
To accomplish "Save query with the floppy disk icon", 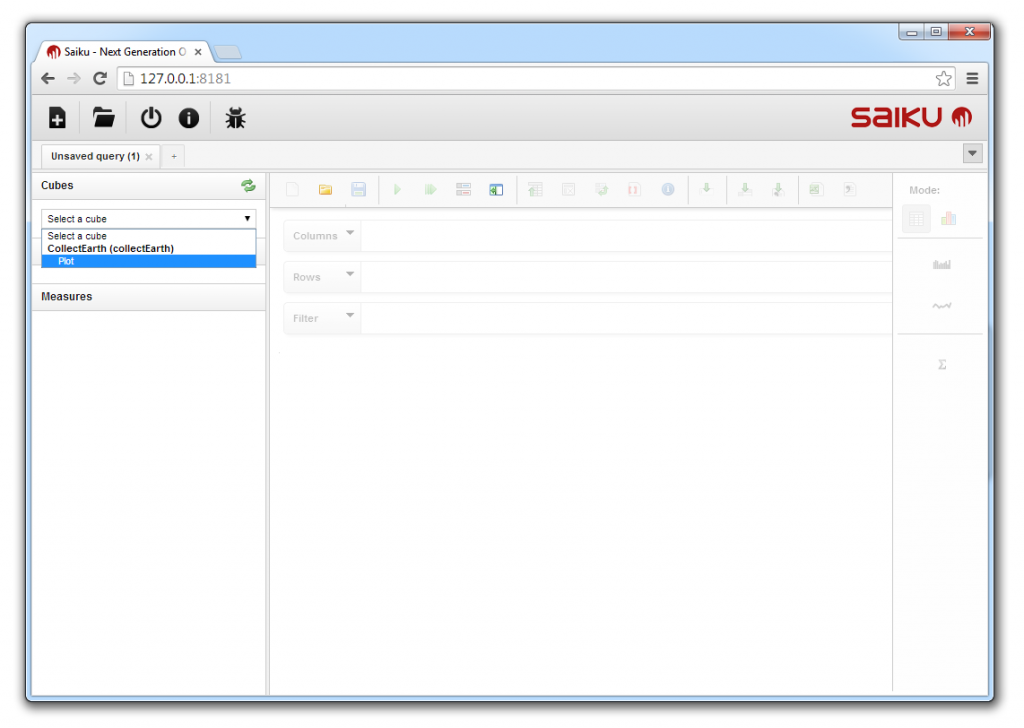I will pos(358,189).
